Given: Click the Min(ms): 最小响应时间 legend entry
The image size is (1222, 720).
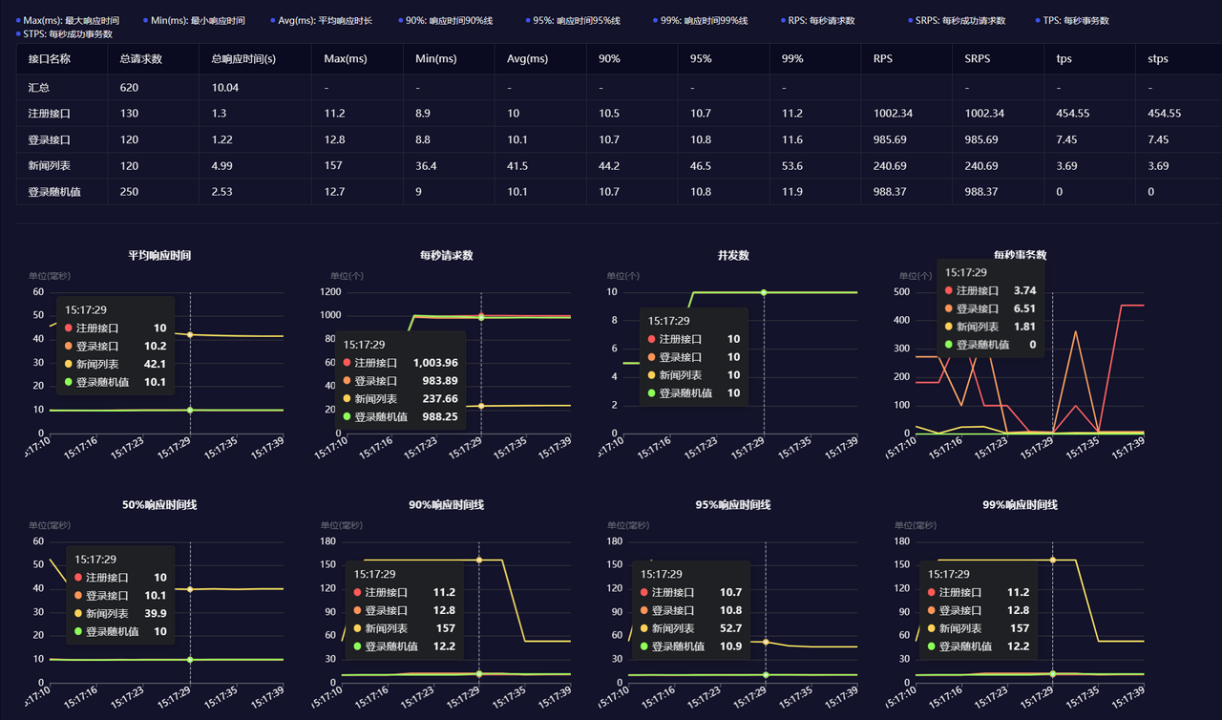Looking at the screenshot, I should tap(194, 20).
